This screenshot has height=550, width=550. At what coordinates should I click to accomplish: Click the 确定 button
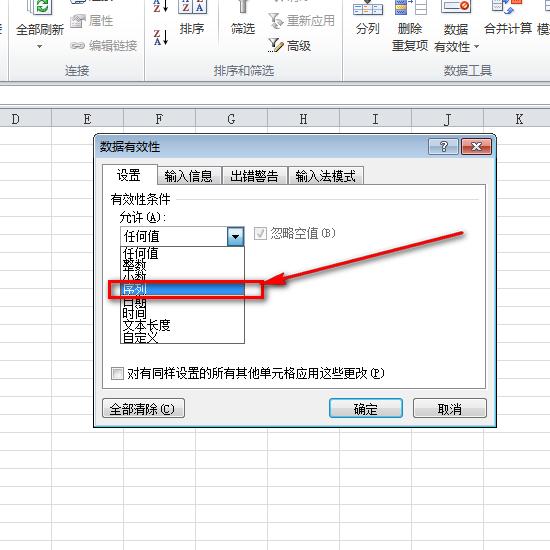pyautogui.click(x=365, y=408)
